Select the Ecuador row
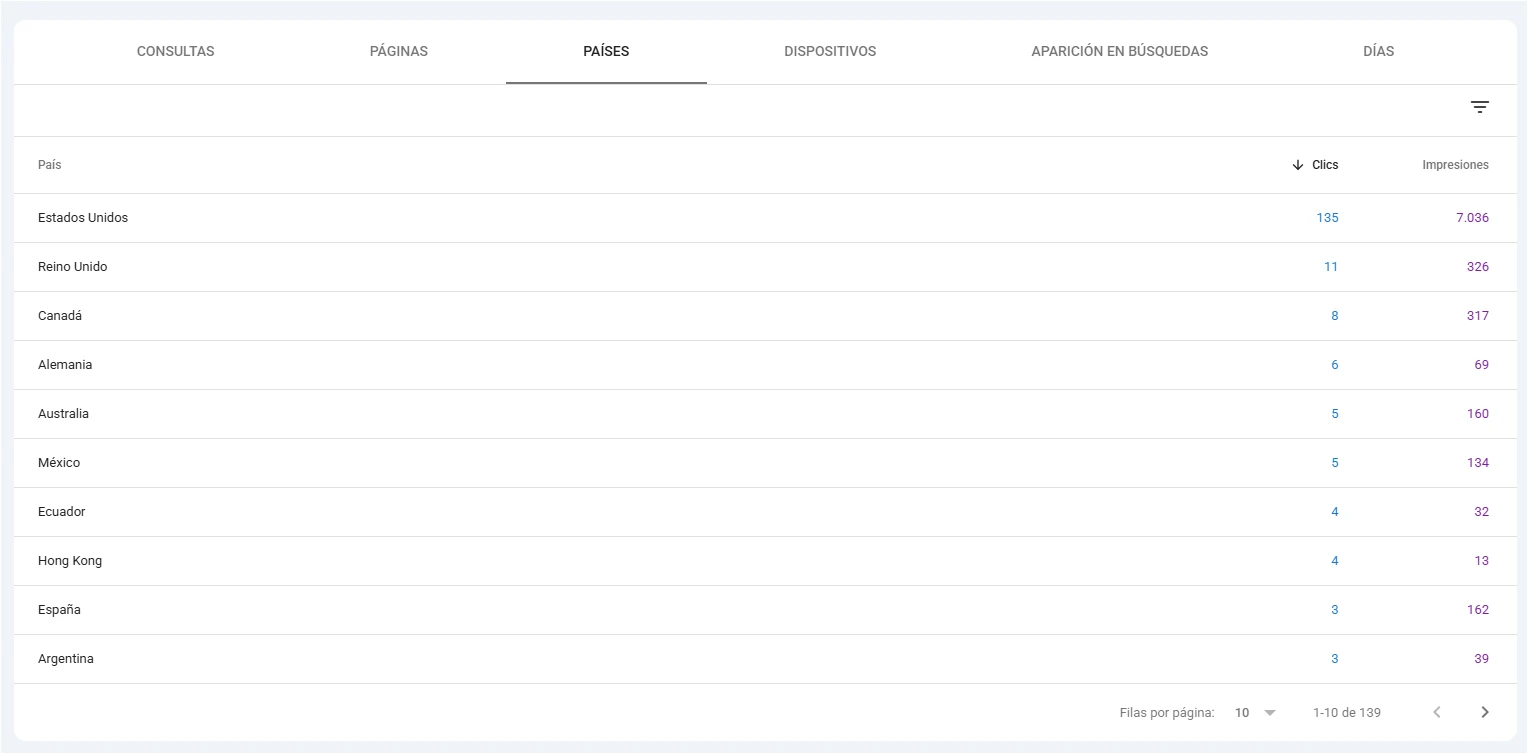 (764, 512)
